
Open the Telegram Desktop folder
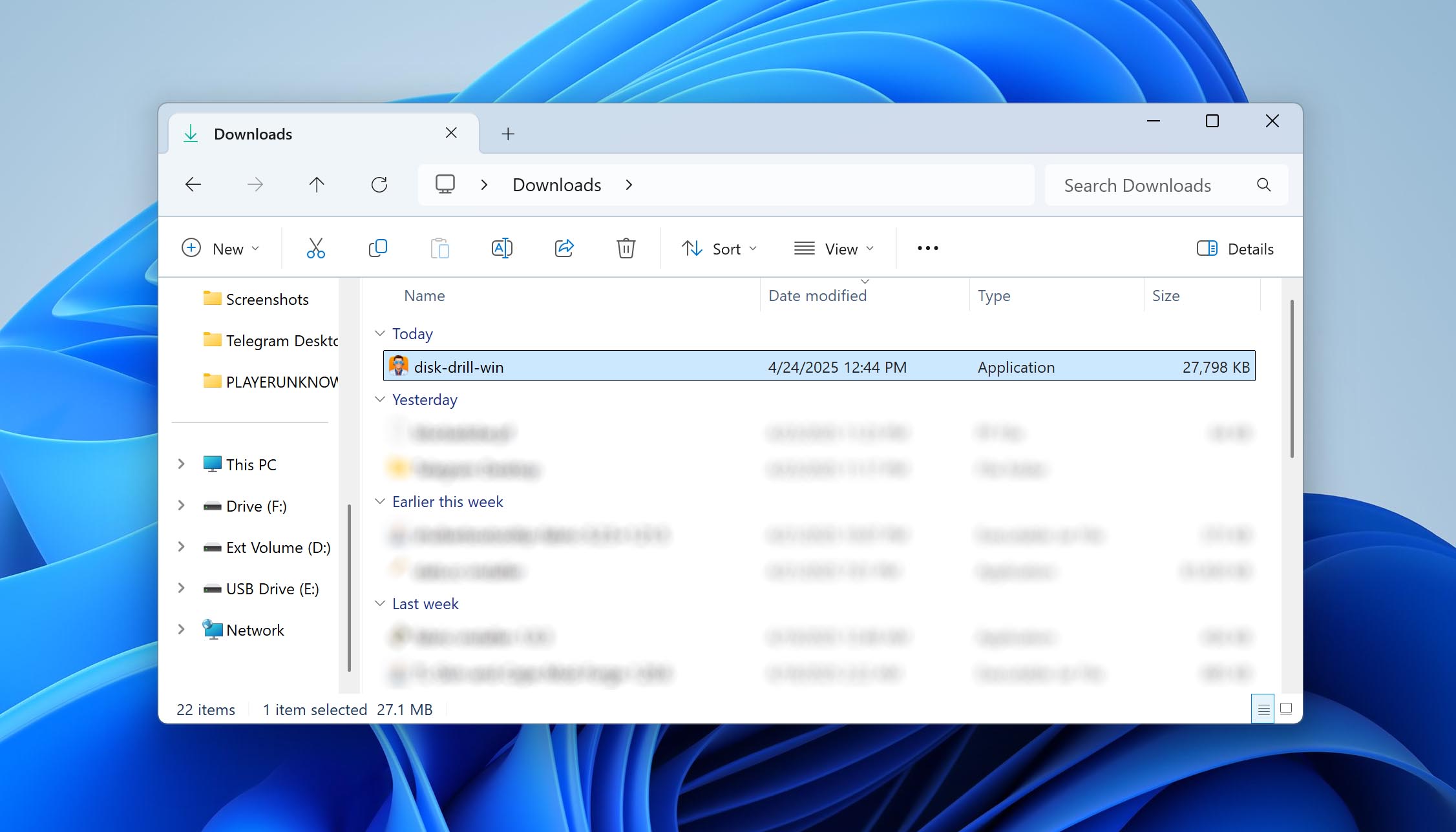(270, 340)
